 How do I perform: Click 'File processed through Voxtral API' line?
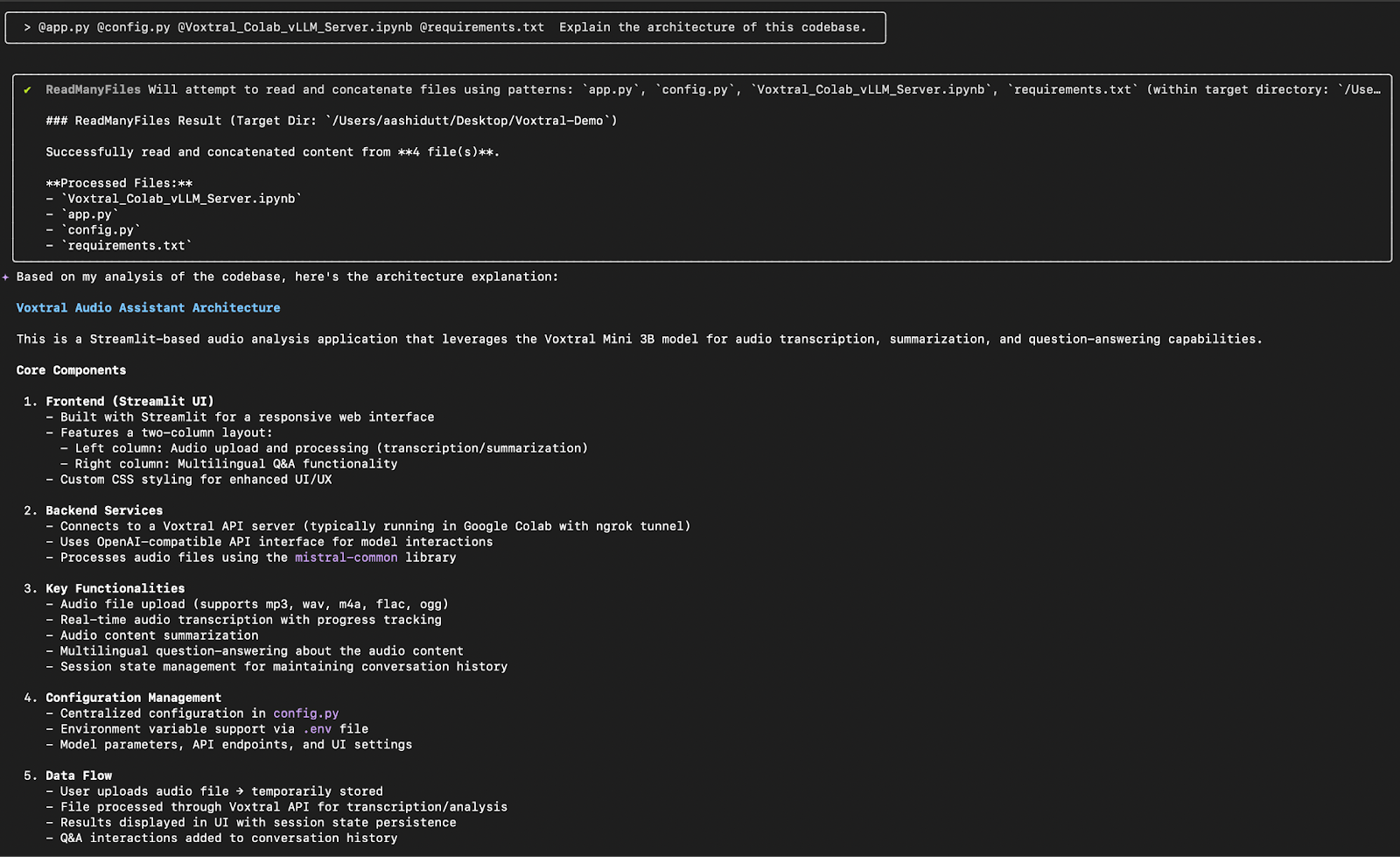283,807
